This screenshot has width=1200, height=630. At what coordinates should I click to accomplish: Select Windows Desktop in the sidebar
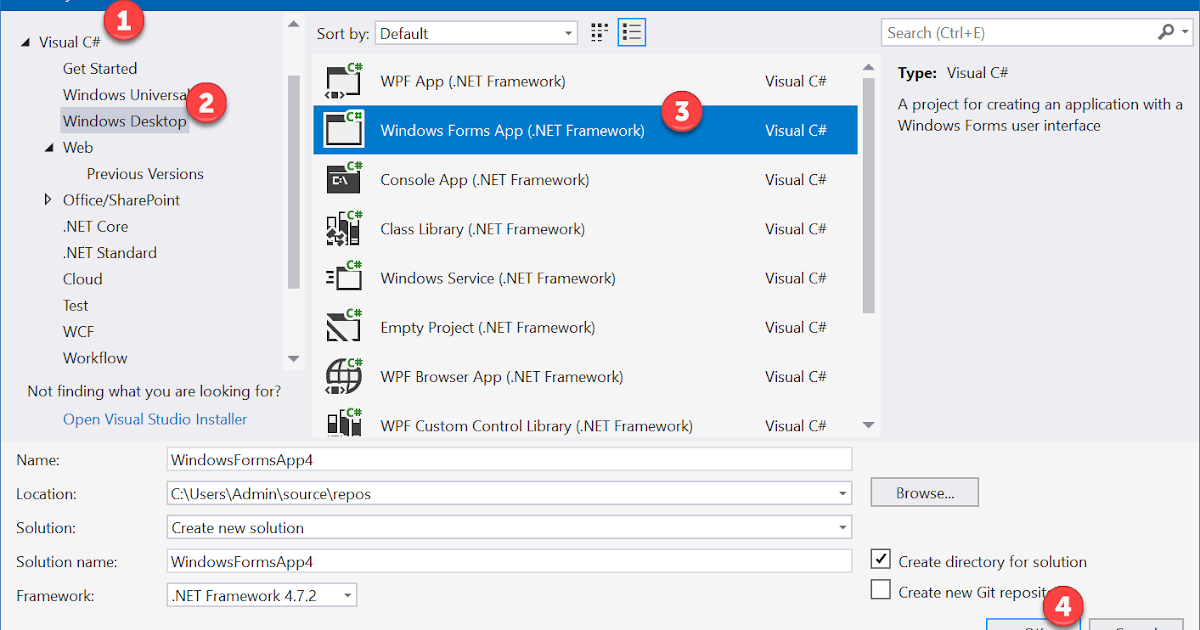[x=124, y=120]
